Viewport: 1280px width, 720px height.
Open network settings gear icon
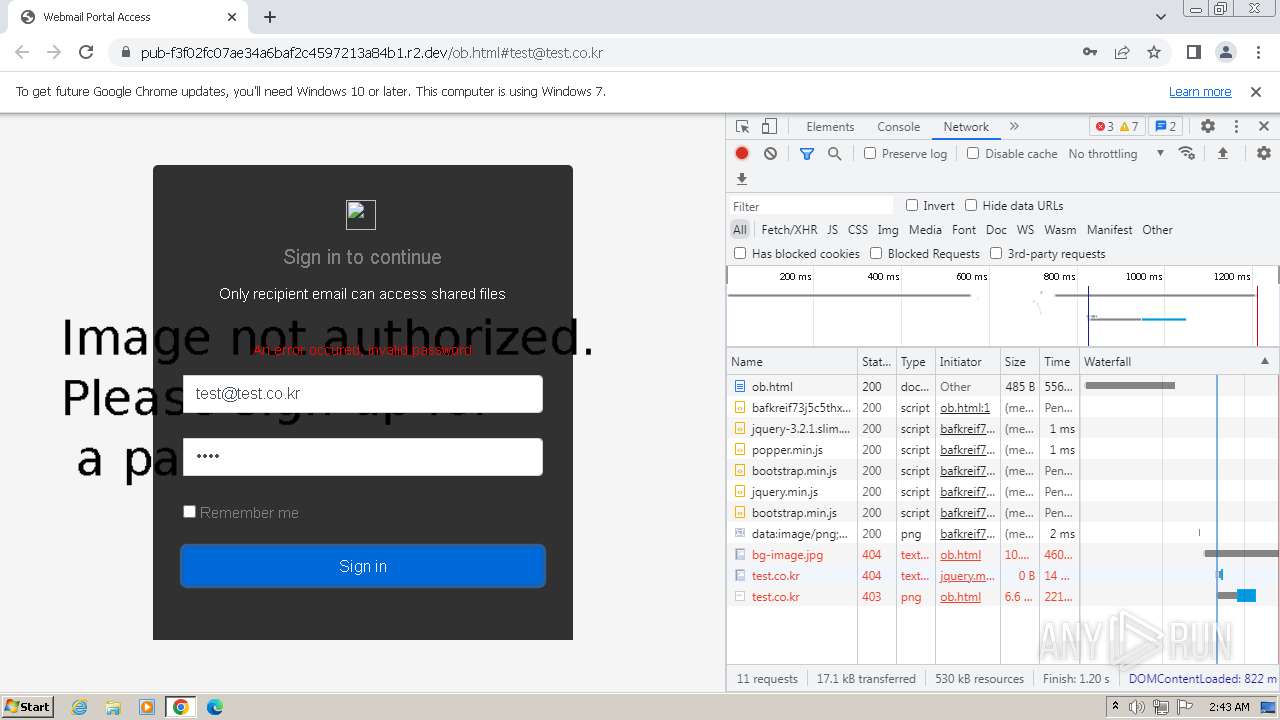pos(1264,153)
